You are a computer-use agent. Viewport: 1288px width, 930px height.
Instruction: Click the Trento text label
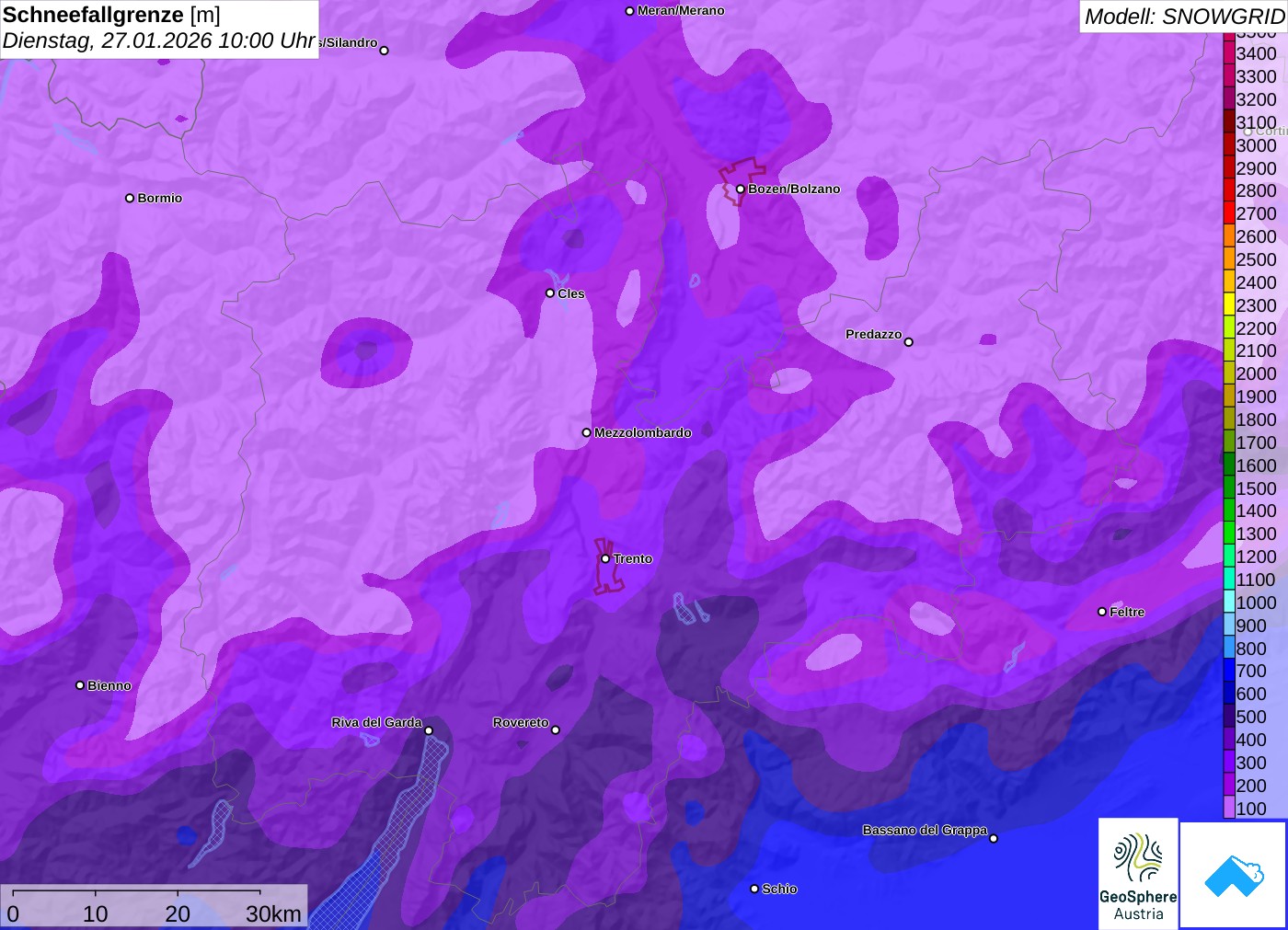point(633,558)
